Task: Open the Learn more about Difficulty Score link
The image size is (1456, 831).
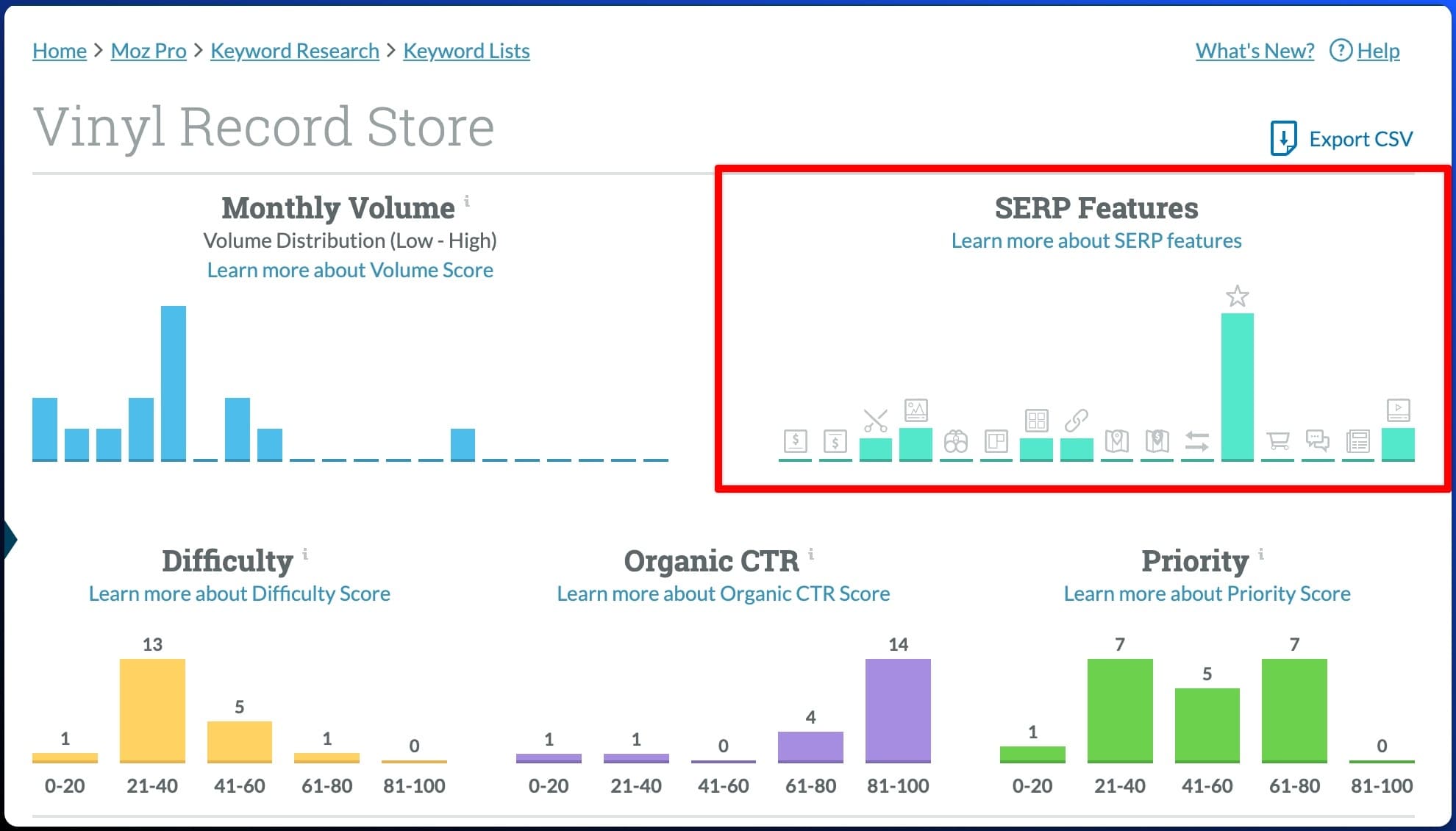Action: (x=239, y=593)
